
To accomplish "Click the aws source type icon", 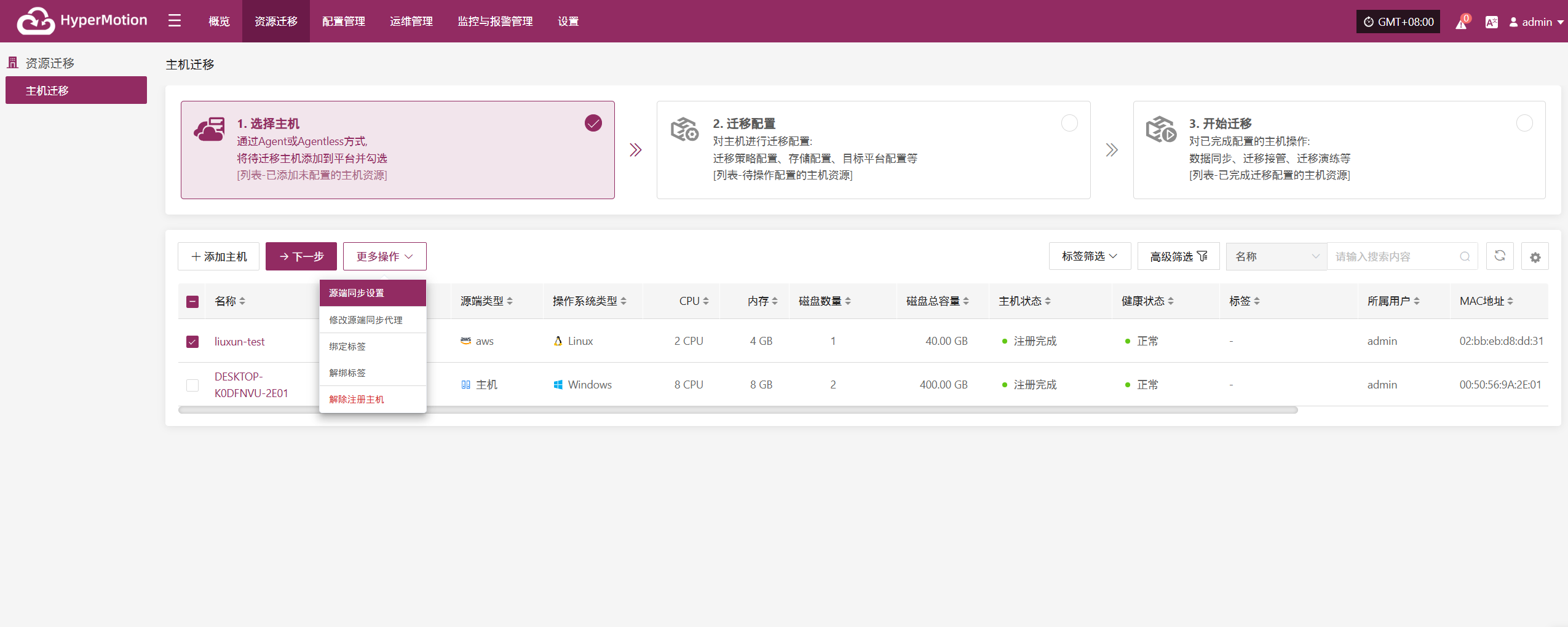I will point(465,341).
